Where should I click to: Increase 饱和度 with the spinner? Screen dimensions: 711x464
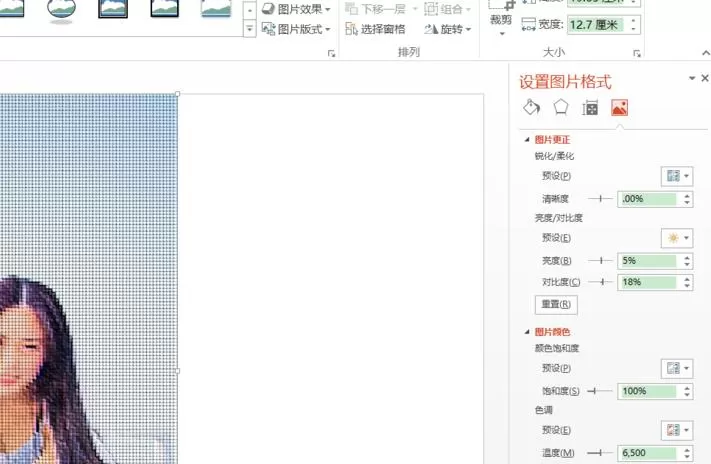click(687, 388)
